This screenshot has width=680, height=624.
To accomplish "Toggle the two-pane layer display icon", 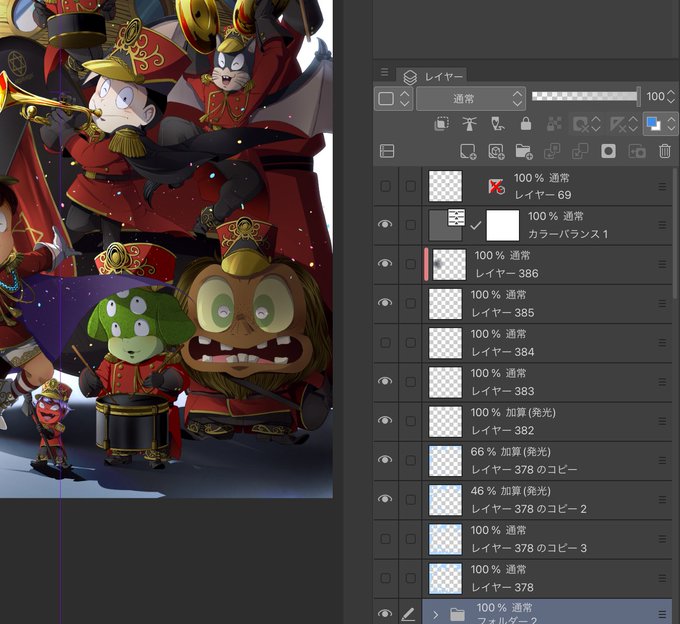I will tap(387, 151).
